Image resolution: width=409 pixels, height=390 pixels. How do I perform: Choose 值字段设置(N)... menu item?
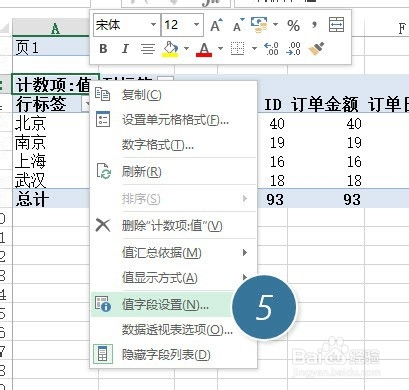162,304
